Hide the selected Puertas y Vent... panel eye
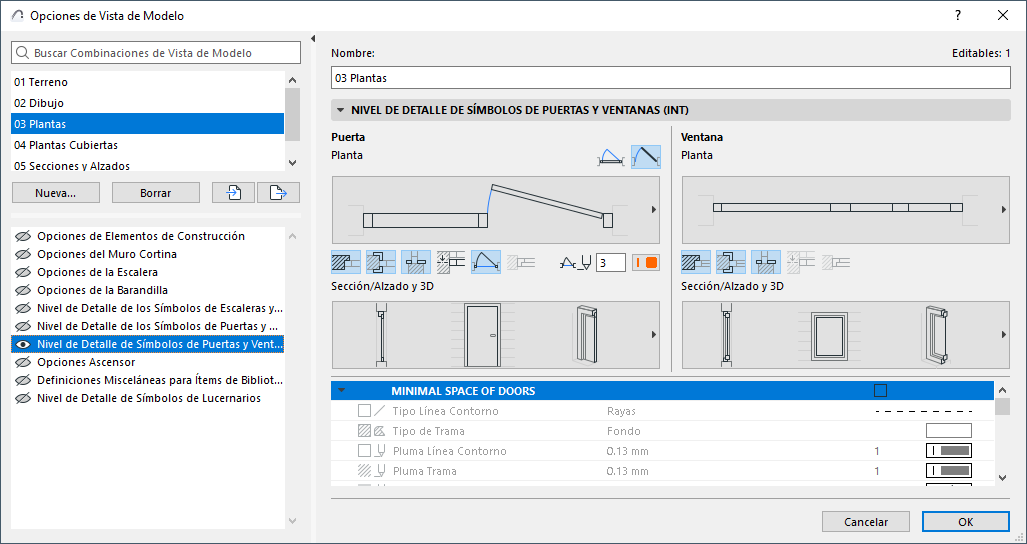 [23, 344]
